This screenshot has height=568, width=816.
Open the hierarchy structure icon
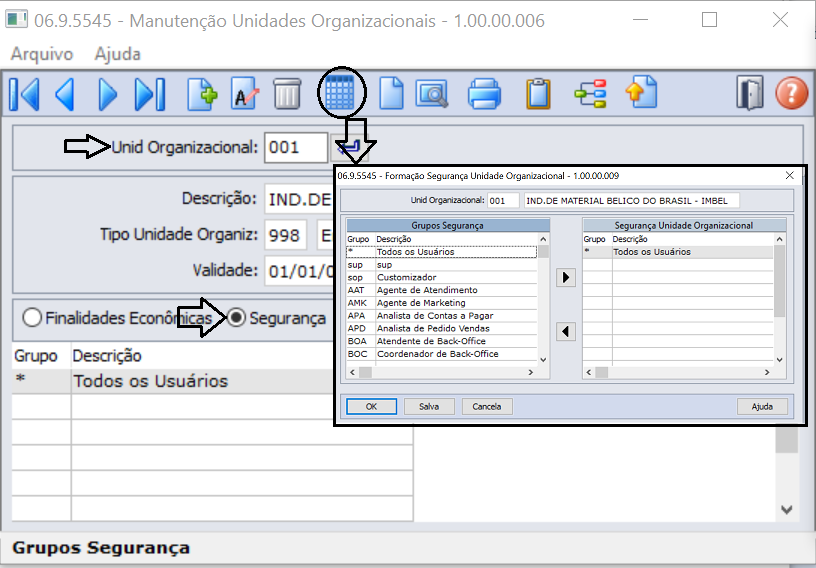(x=591, y=94)
